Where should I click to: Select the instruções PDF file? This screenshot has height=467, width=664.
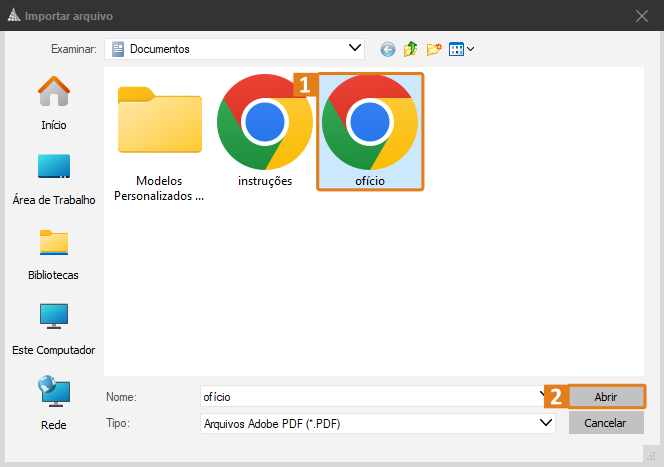265,131
